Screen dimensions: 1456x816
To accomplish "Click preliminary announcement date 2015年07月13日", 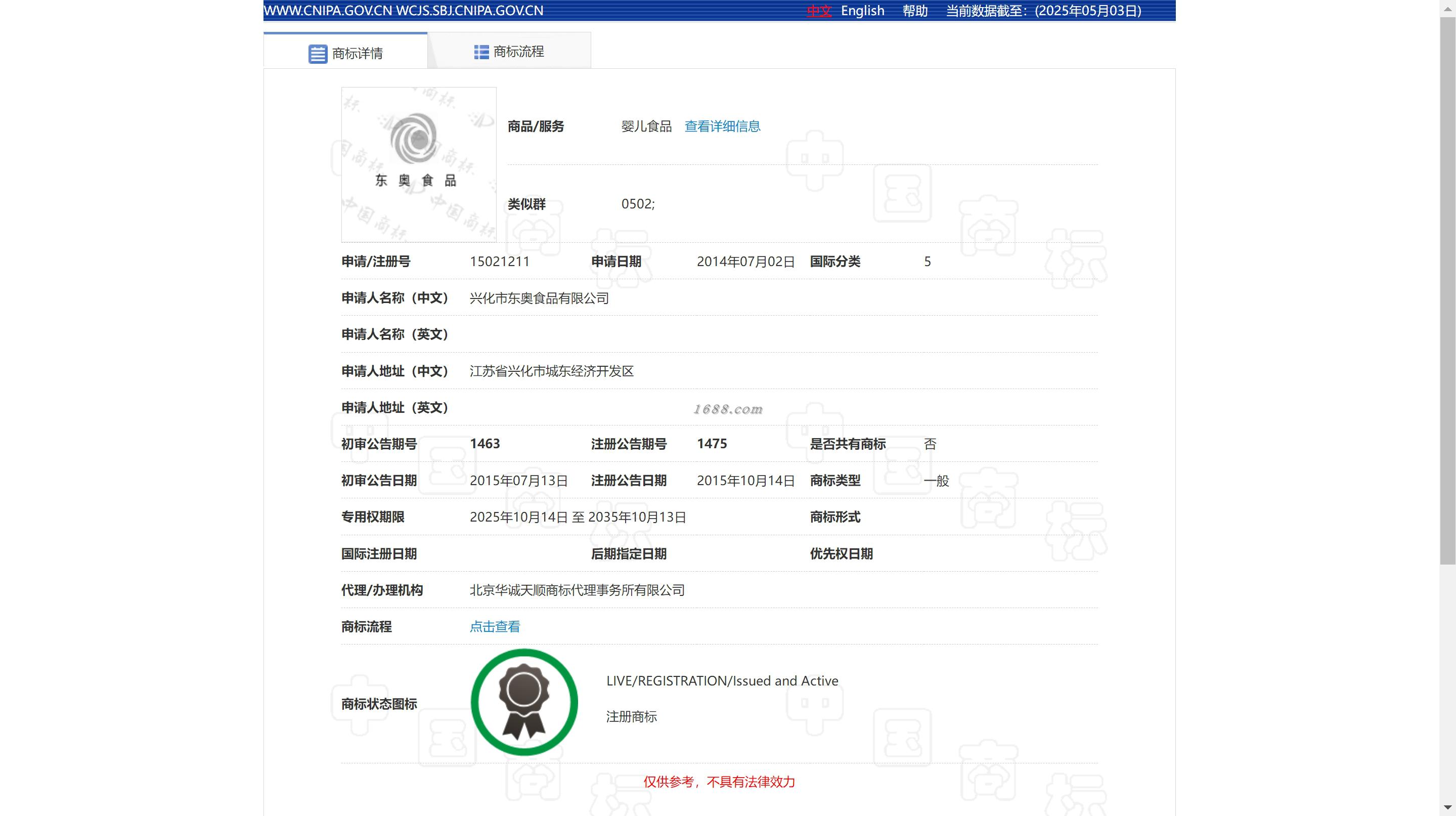I will click(x=519, y=481).
